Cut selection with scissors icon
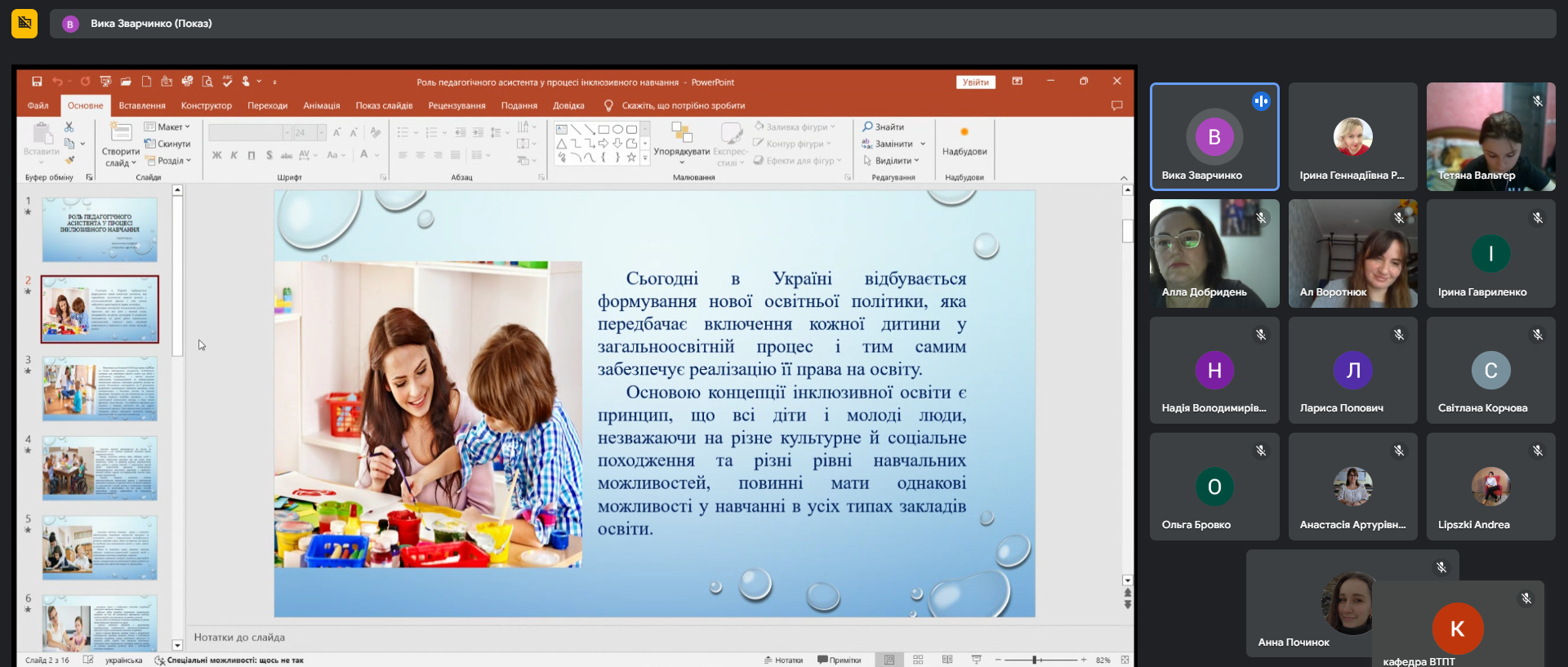This screenshot has height=667, width=1568. pos(69,127)
